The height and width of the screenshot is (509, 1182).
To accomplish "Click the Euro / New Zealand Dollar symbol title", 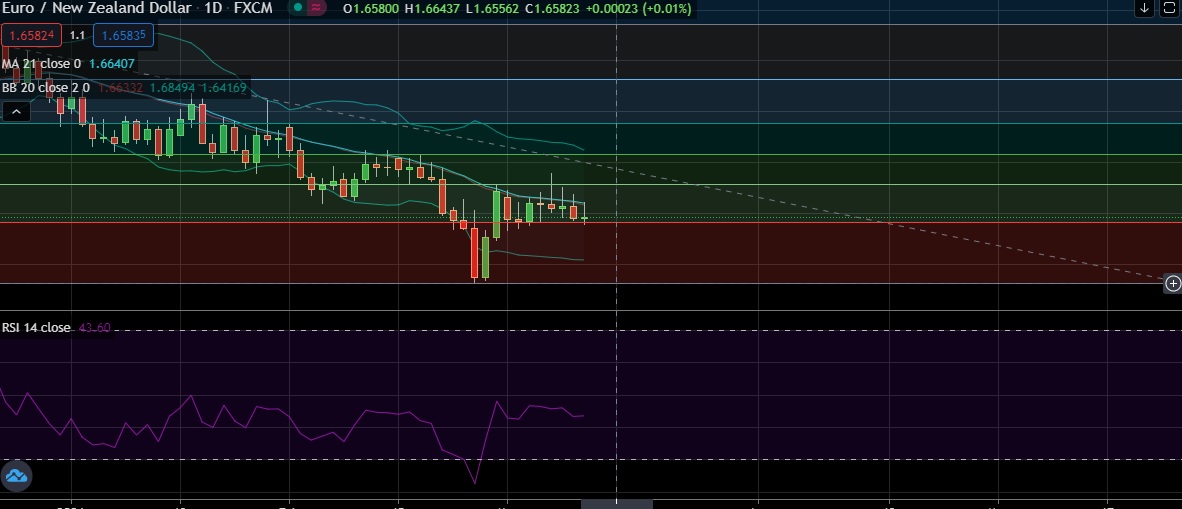I will coord(95,8).
